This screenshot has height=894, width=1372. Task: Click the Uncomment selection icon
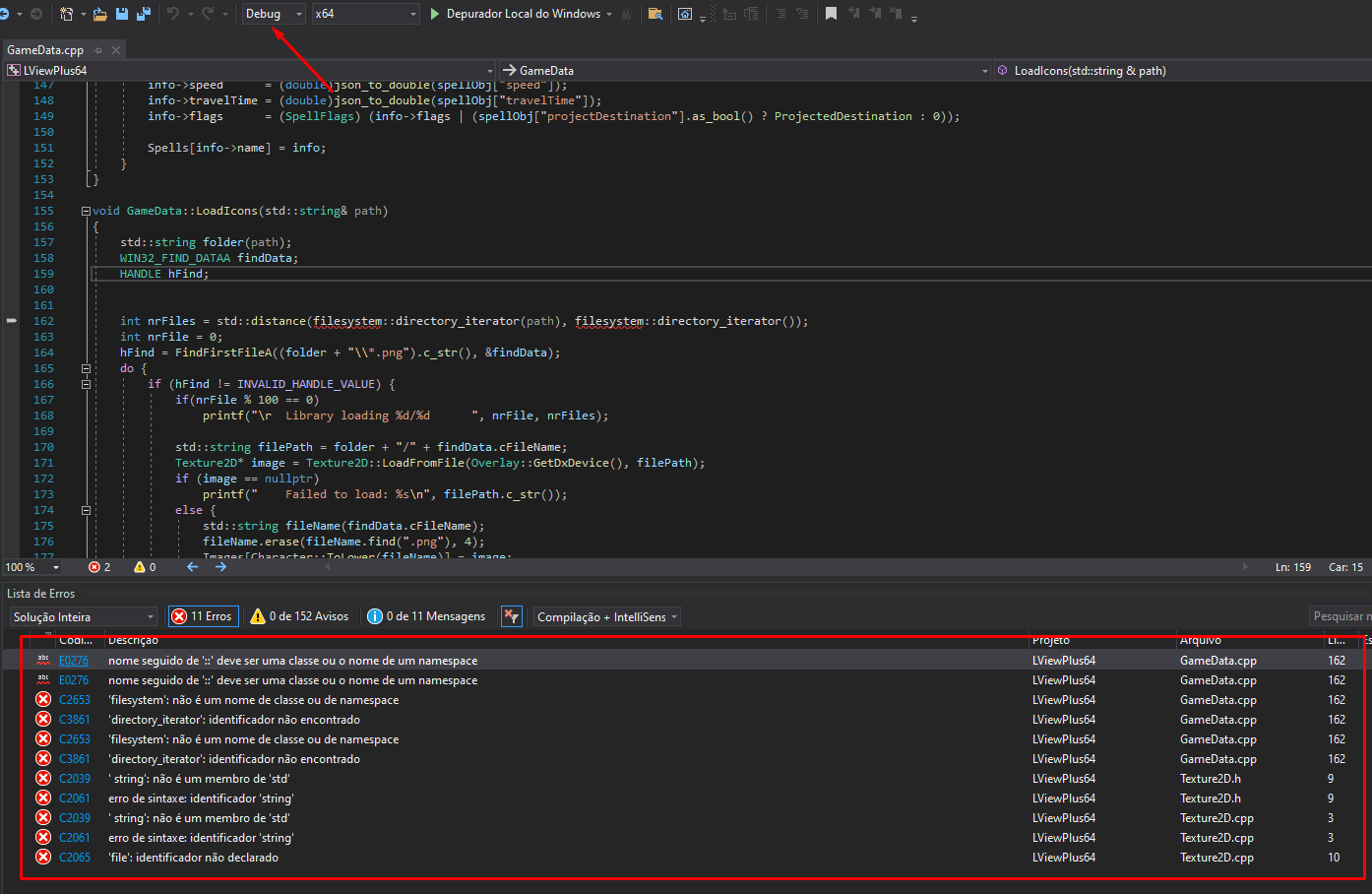[752, 14]
